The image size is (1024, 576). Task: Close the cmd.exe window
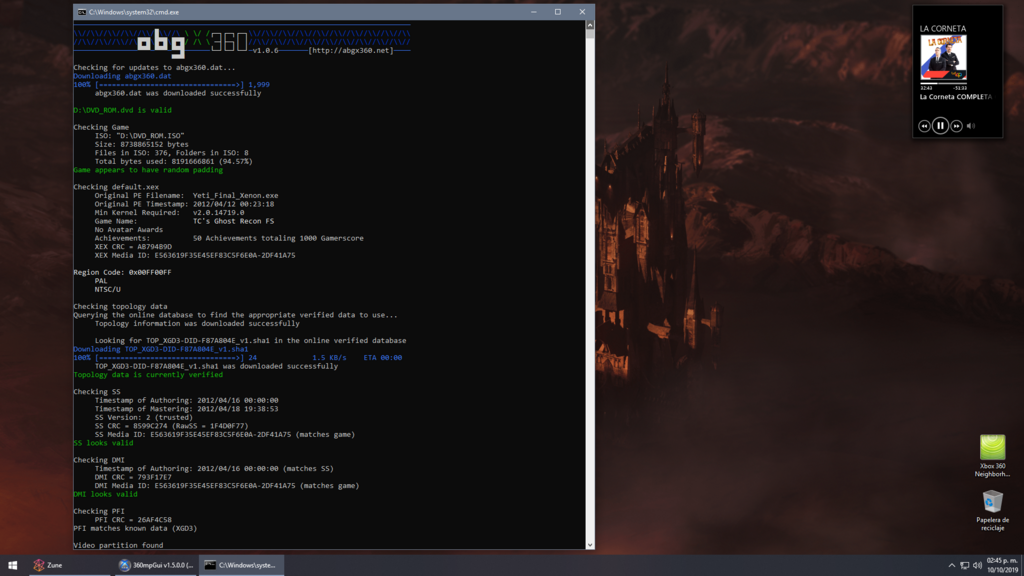[582, 12]
